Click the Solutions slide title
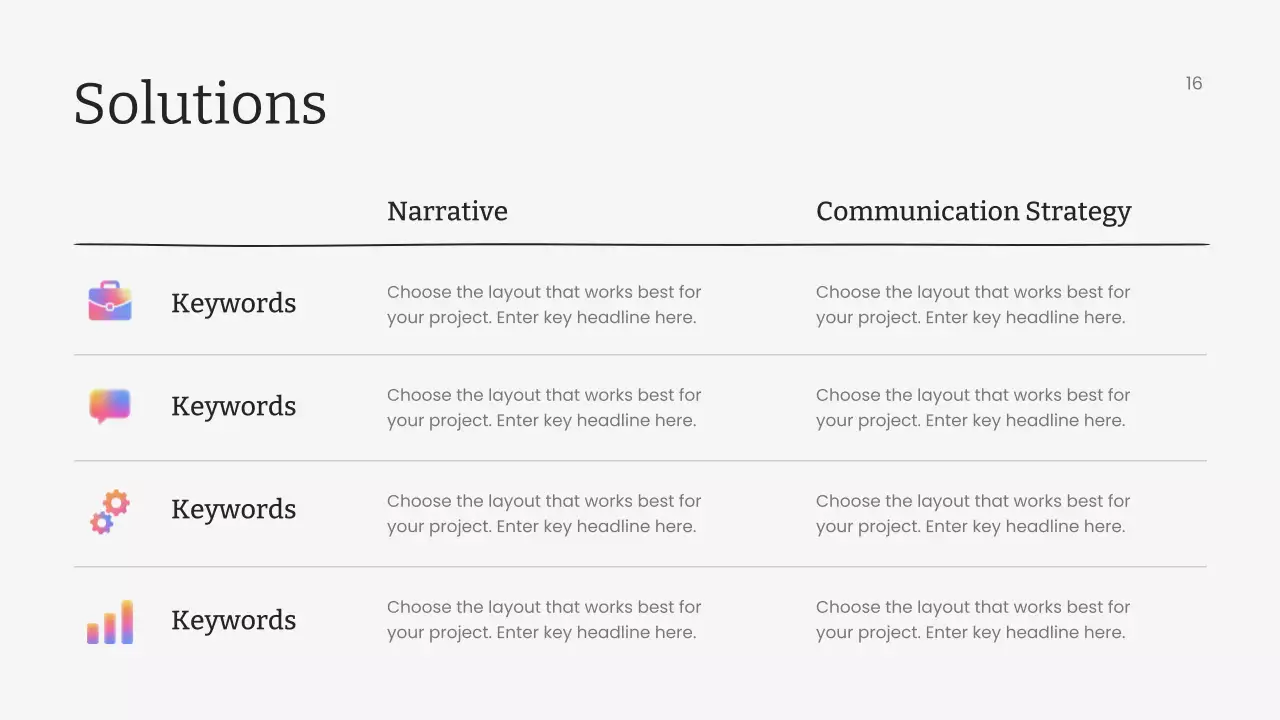The width and height of the screenshot is (1280, 720). coord(200,103)
